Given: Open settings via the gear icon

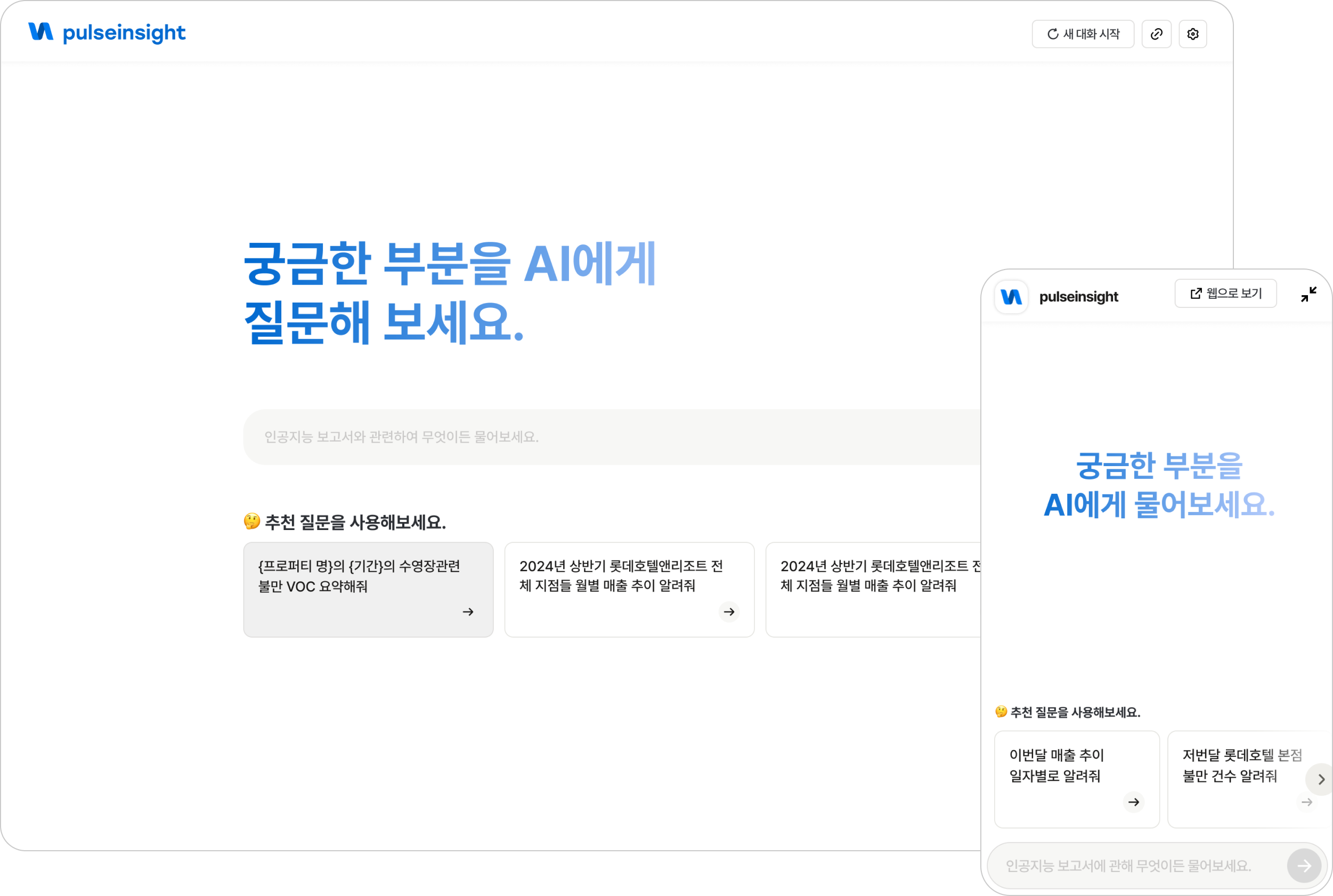Looking at the screenshot, I should [1192, 34].
